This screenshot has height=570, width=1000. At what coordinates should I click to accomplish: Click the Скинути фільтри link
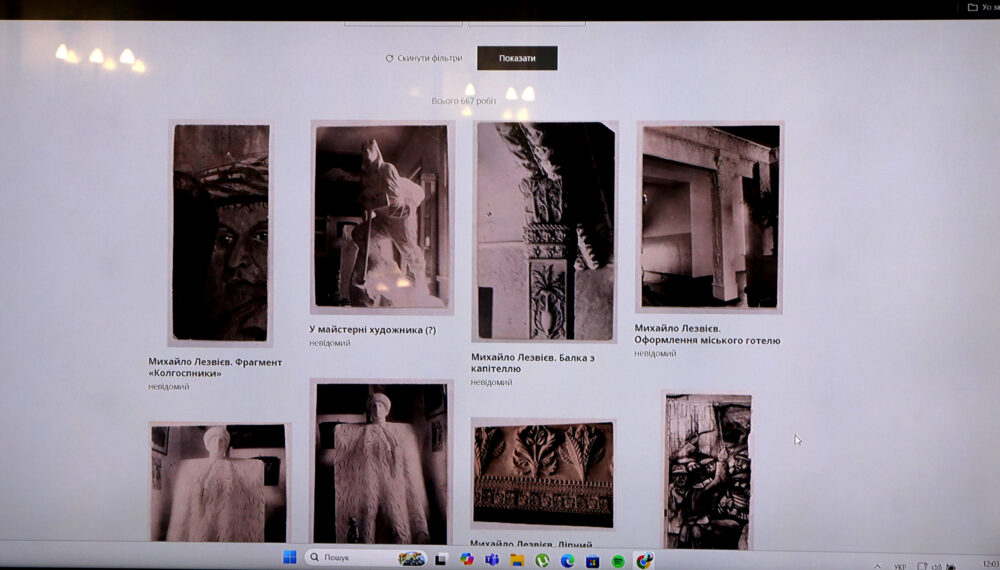(x=429, y=58)
